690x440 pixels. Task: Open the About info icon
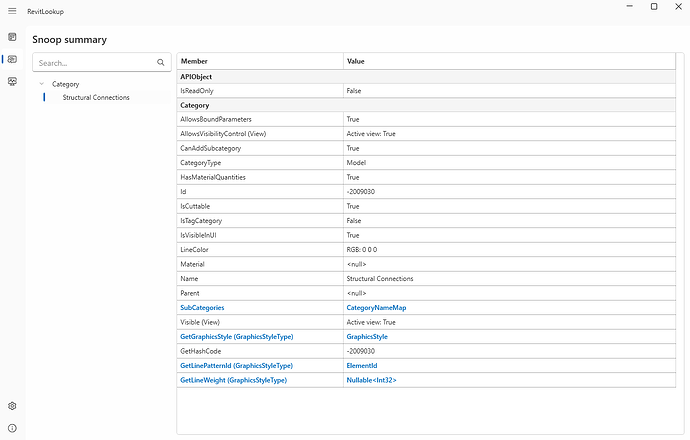(12, 428)
